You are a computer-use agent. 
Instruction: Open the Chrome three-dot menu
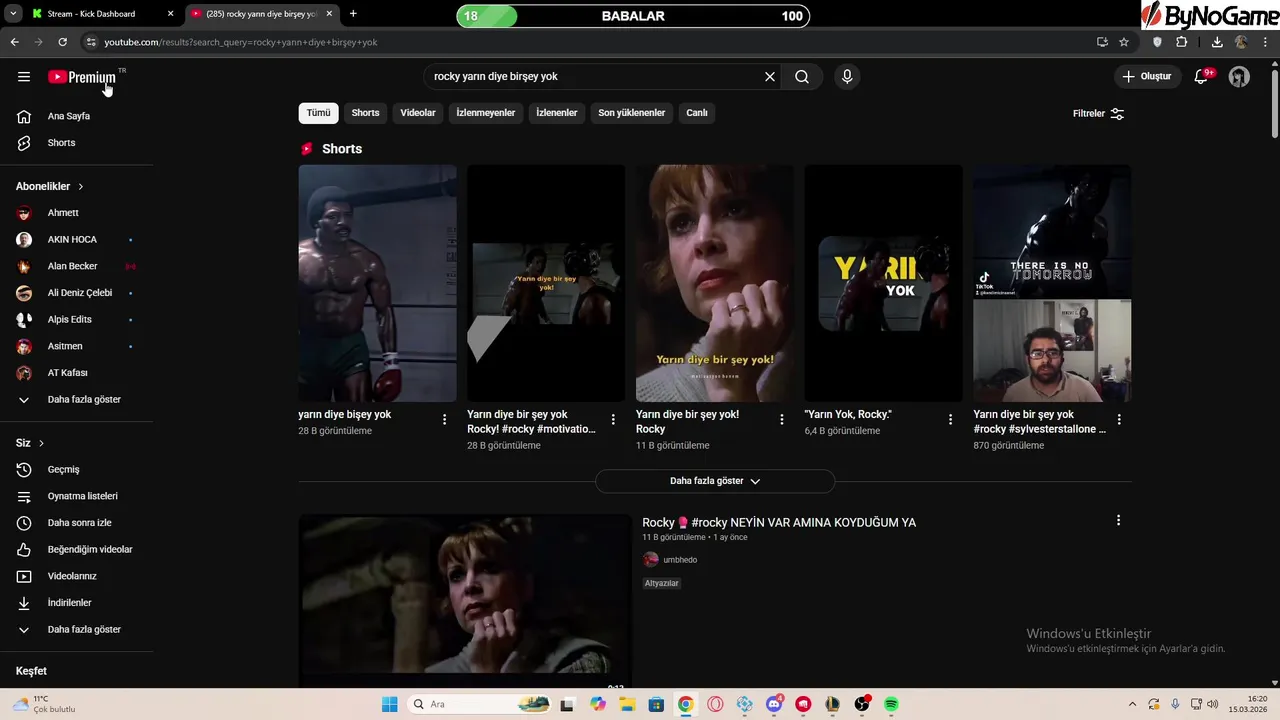(x=1266, y=42)
